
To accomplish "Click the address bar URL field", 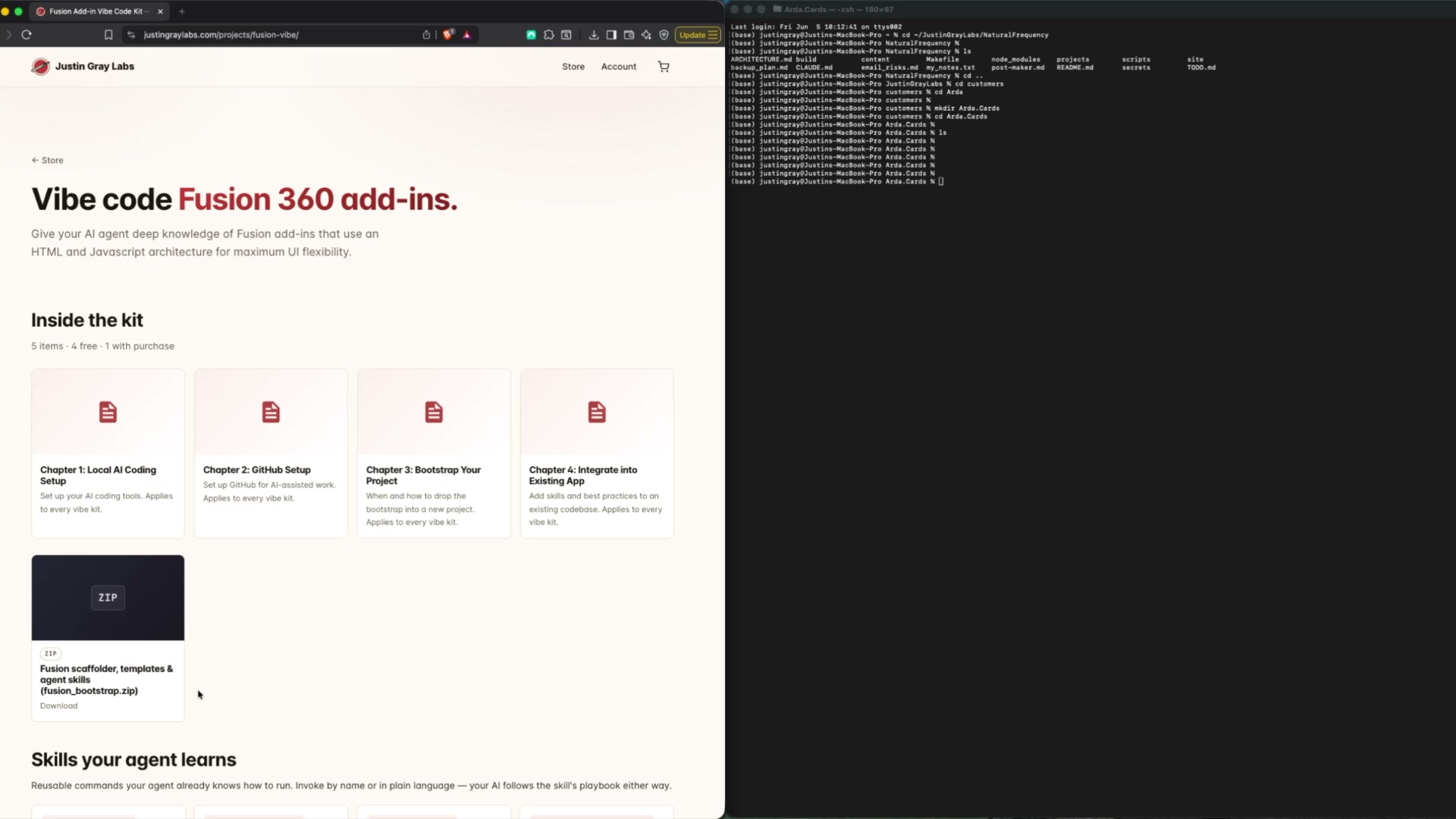I will click(x=281, y=35).
